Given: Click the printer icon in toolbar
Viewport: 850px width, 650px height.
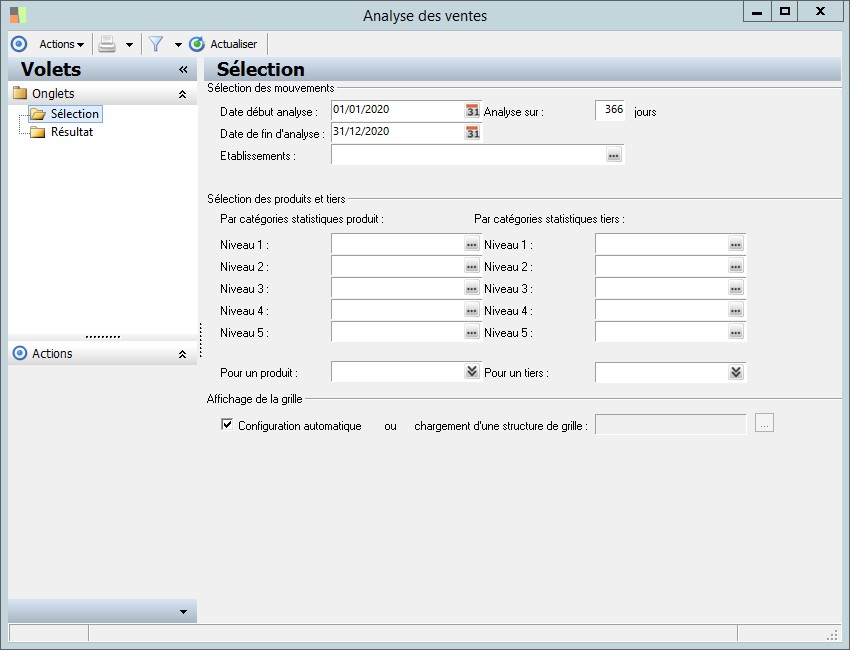Looking at the screenshot, I should coord(107,44).
